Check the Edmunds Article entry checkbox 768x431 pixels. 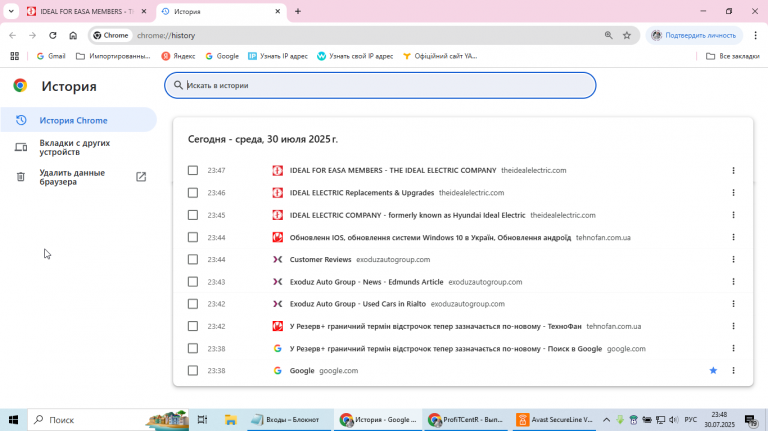click(x=193, y=282)
